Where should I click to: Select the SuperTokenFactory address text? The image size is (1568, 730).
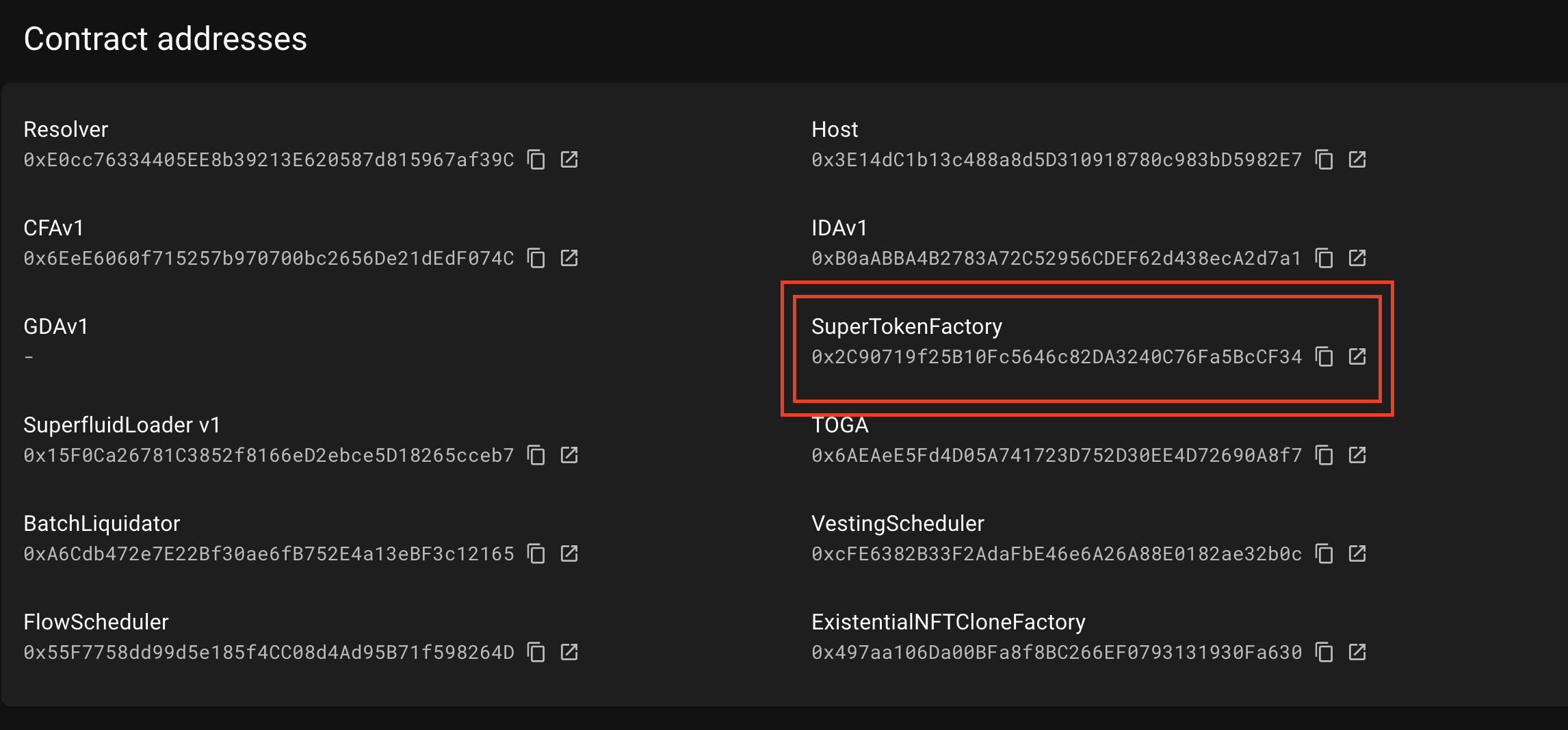point(1057,356)
